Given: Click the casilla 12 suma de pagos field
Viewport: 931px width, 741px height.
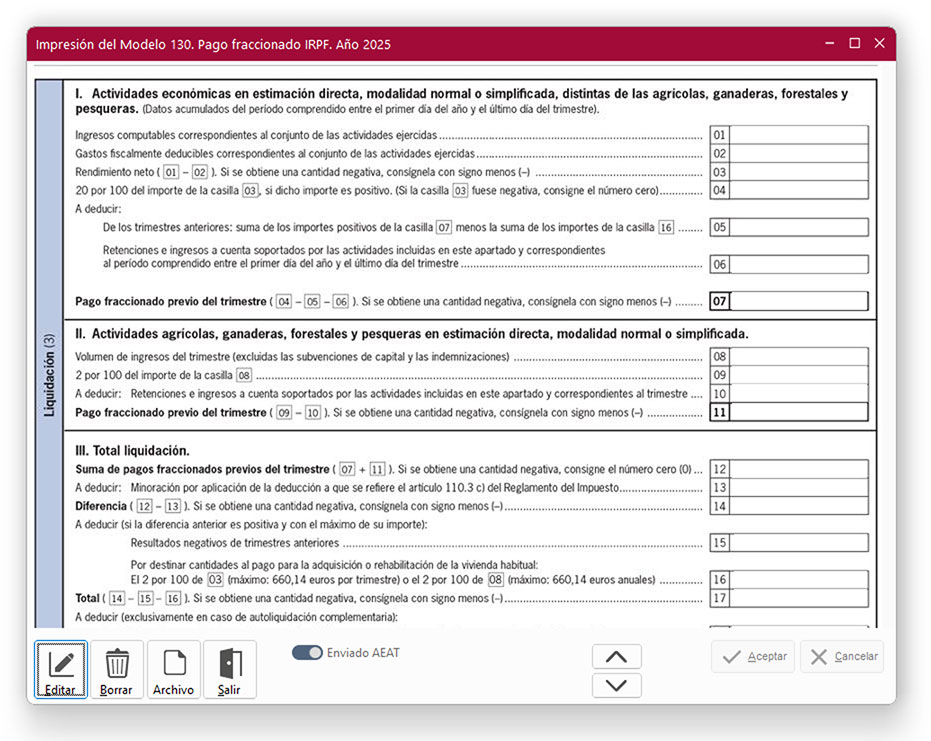Looking at the screenshot, I should point(798,469).
